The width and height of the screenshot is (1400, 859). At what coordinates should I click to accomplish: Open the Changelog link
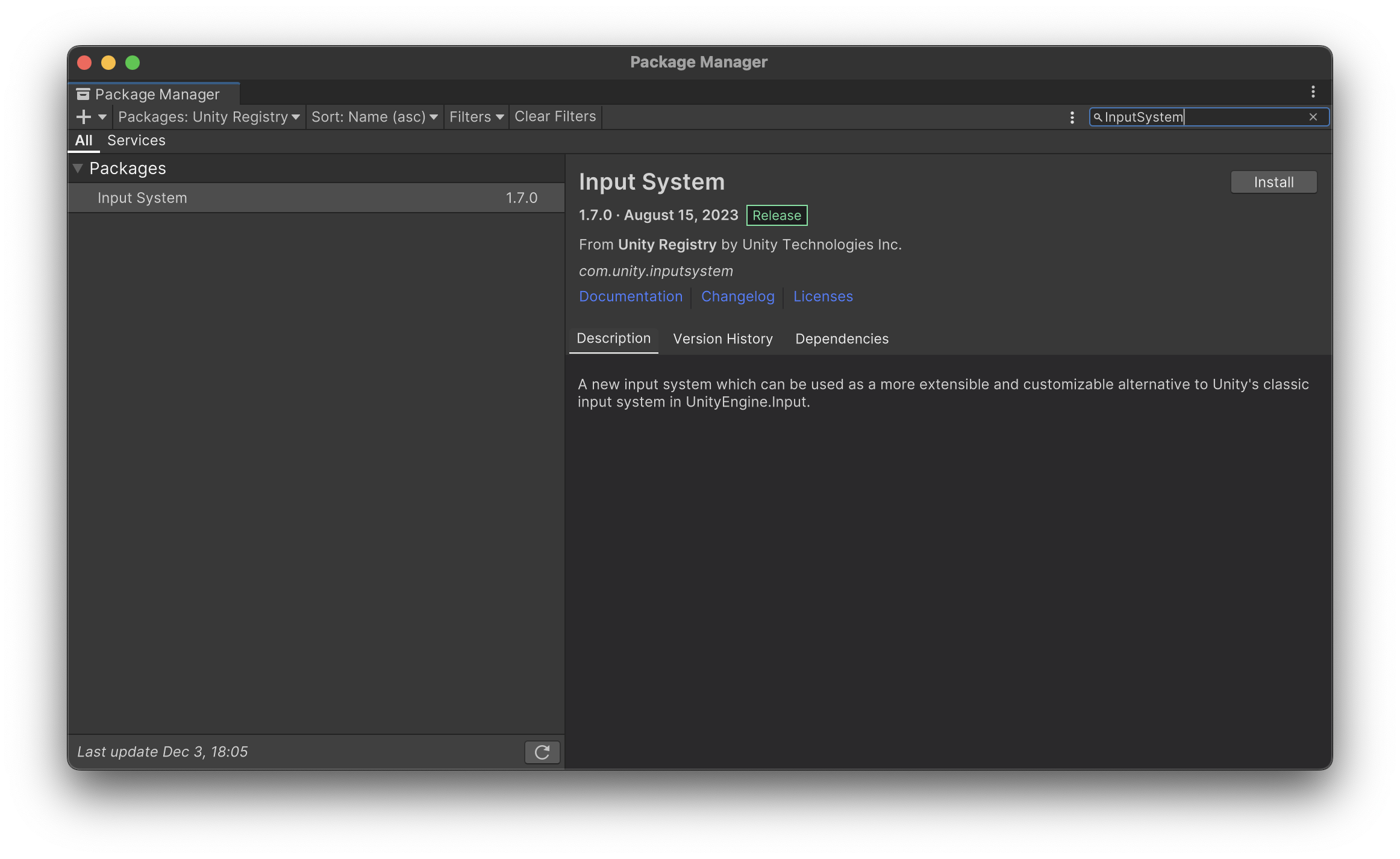tap(738, 296)
